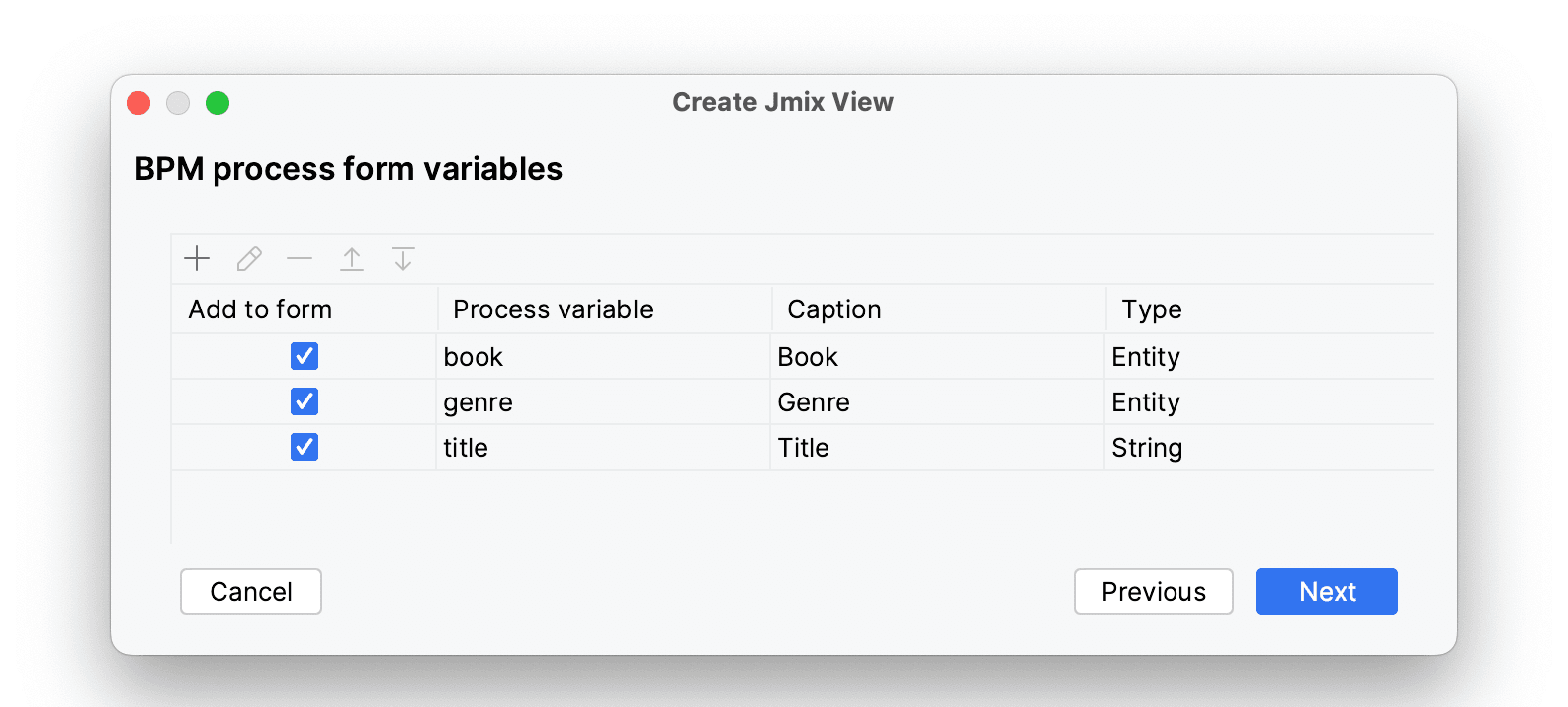Screen dimensions: 1568x707
Task: Click the Add to form column header
Action: tap(260, 309)
